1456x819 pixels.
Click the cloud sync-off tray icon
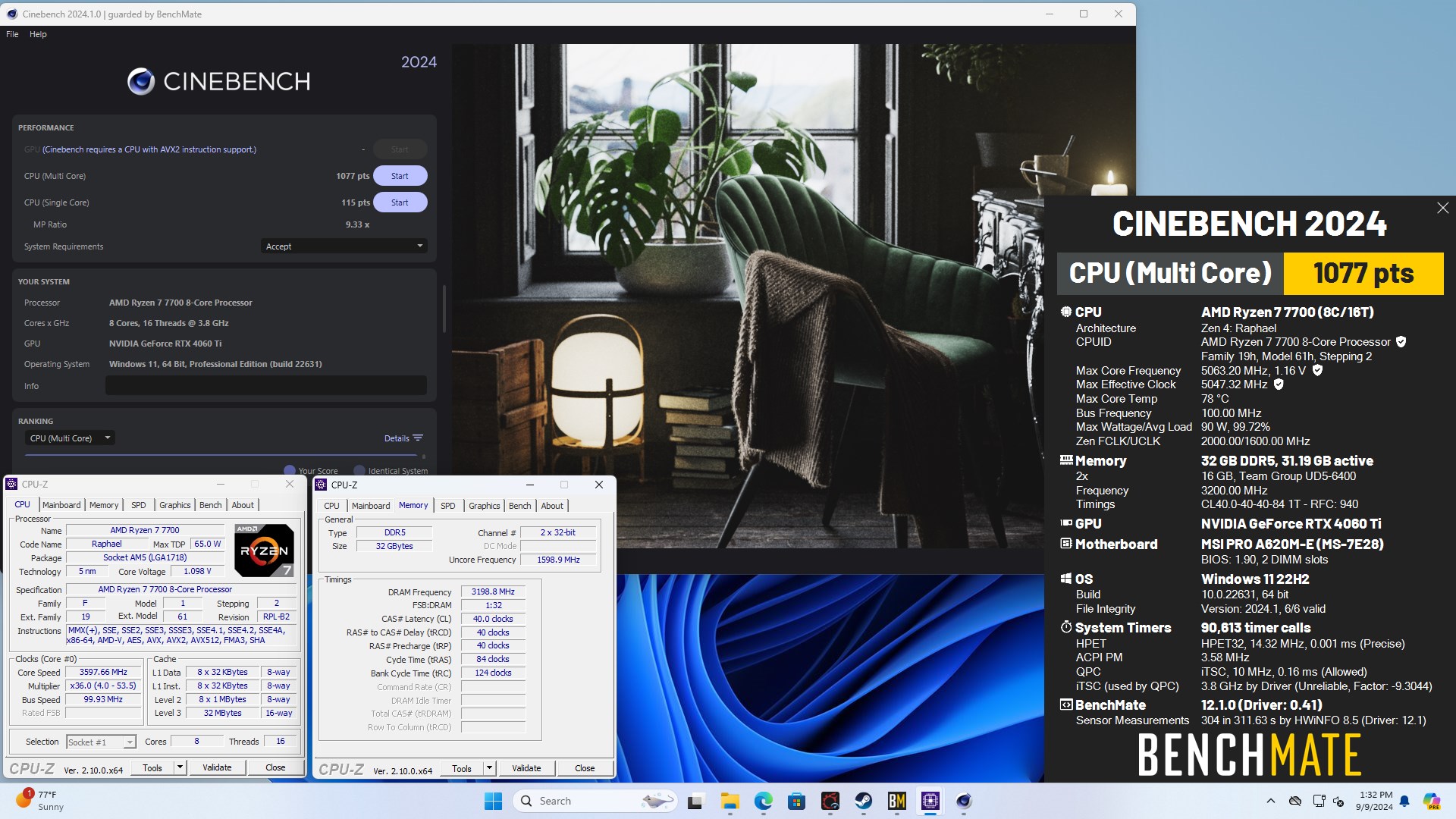(1295, 801)
